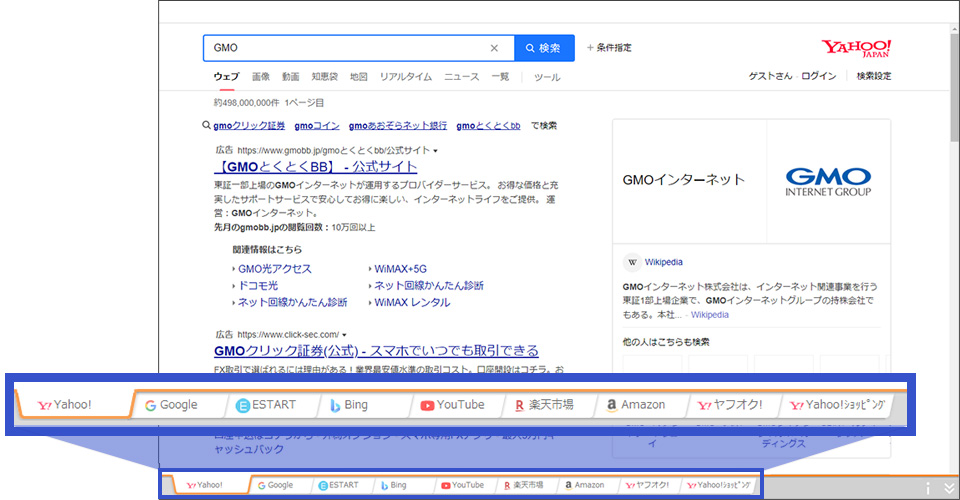This screenshot has height=500, width=960.
Task: Click the magnifier icon beside related searches
Action: coord(206,125)
